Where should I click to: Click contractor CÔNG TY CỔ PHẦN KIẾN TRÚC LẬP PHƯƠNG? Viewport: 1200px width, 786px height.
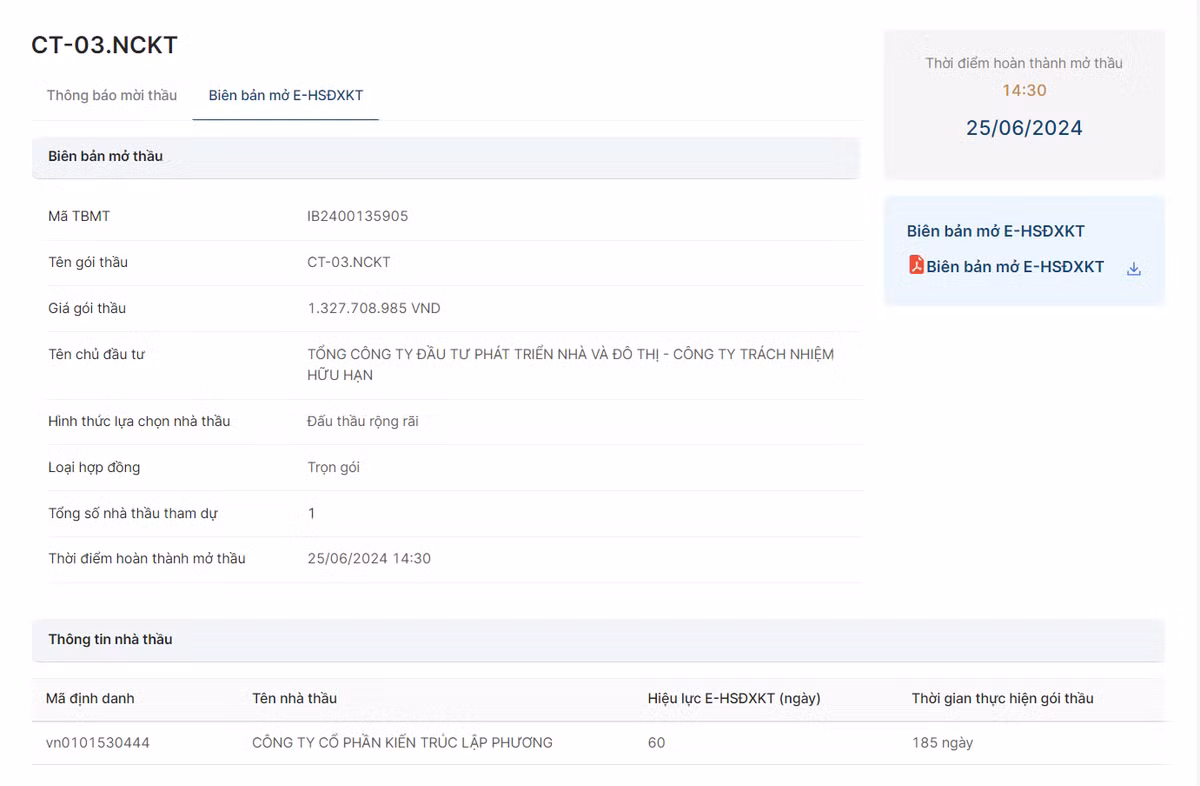[402, 743]
